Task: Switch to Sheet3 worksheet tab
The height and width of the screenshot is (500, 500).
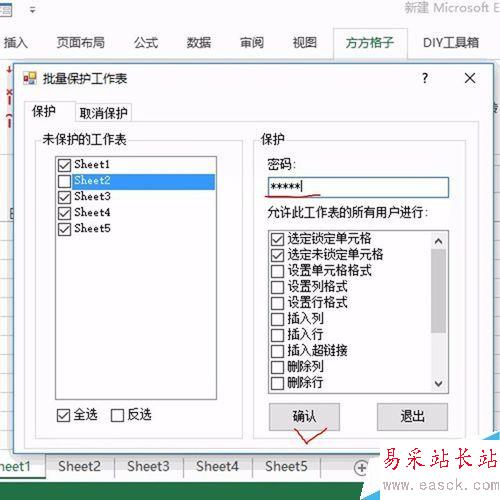Action: click(x=148, y=466)
